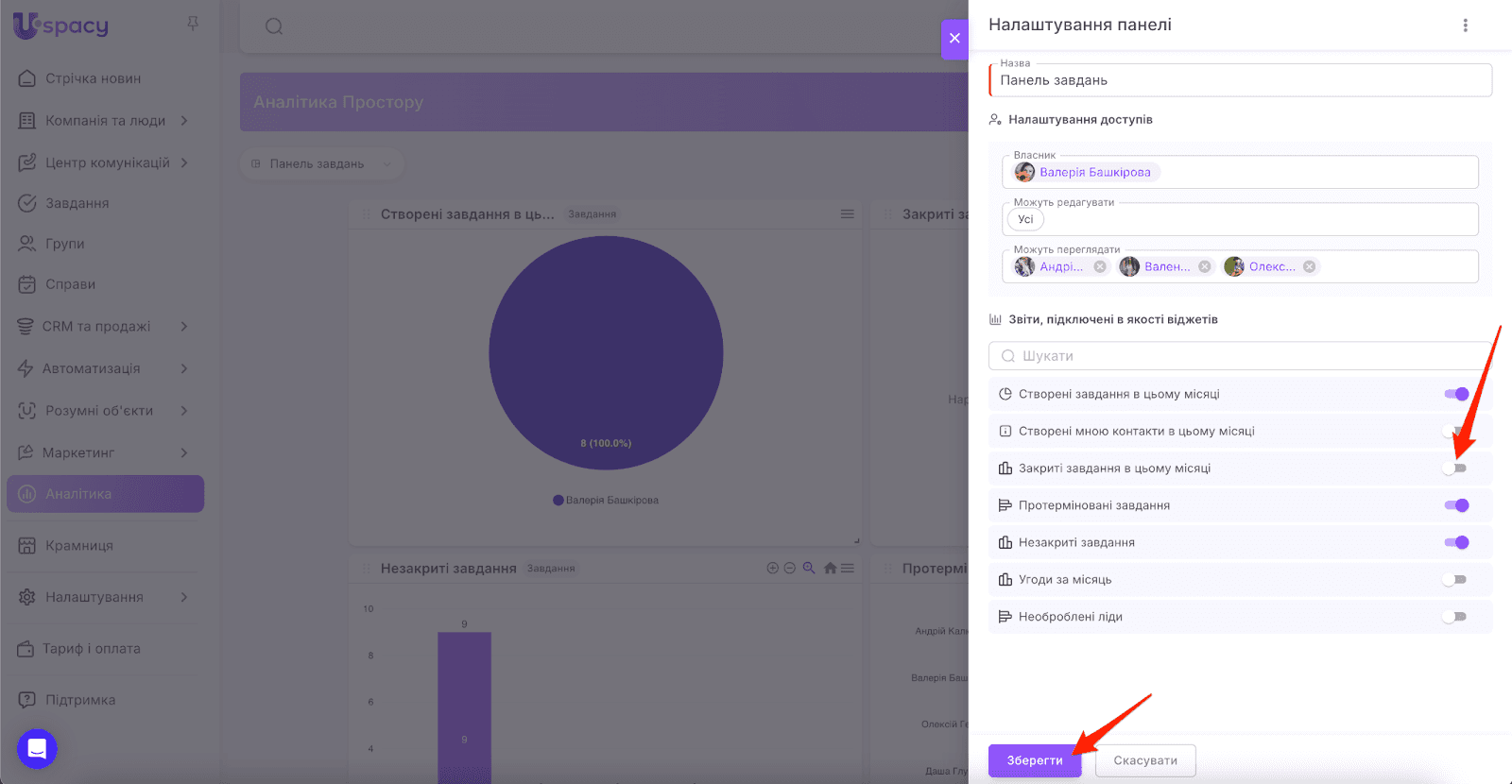Image resolution: width=1512 pixels, height=784 pixels.
Task: Grab drag handle of Незакриті завдання widget
Action: pos(367,569)
